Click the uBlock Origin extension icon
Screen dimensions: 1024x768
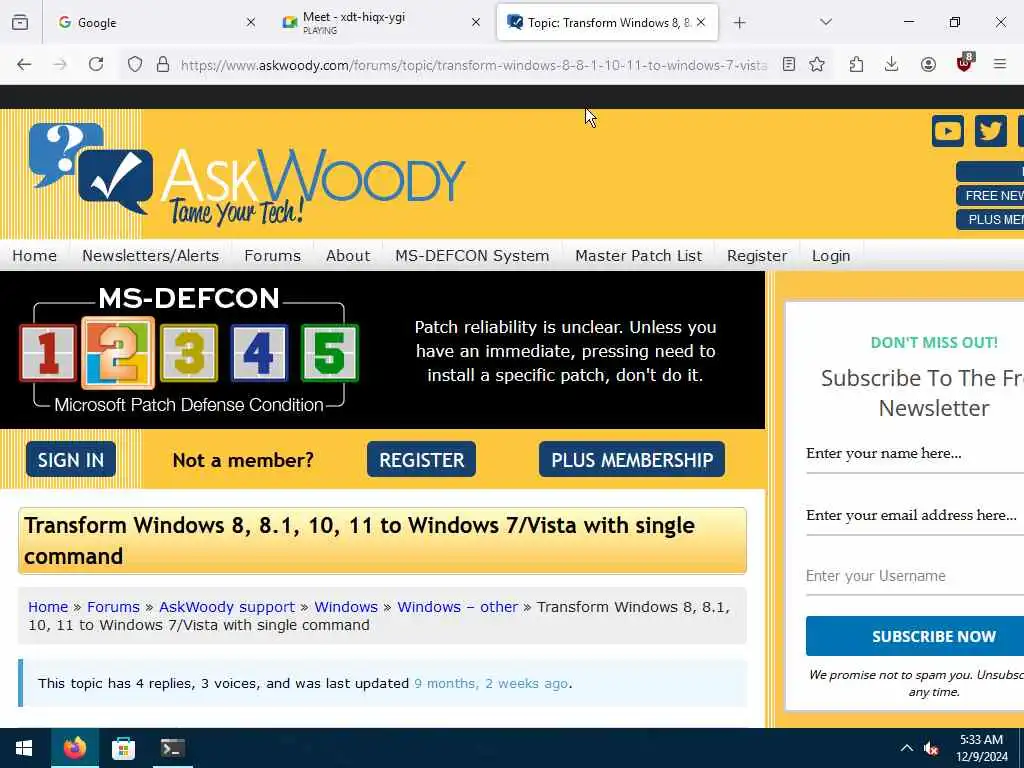coord(965,63)
